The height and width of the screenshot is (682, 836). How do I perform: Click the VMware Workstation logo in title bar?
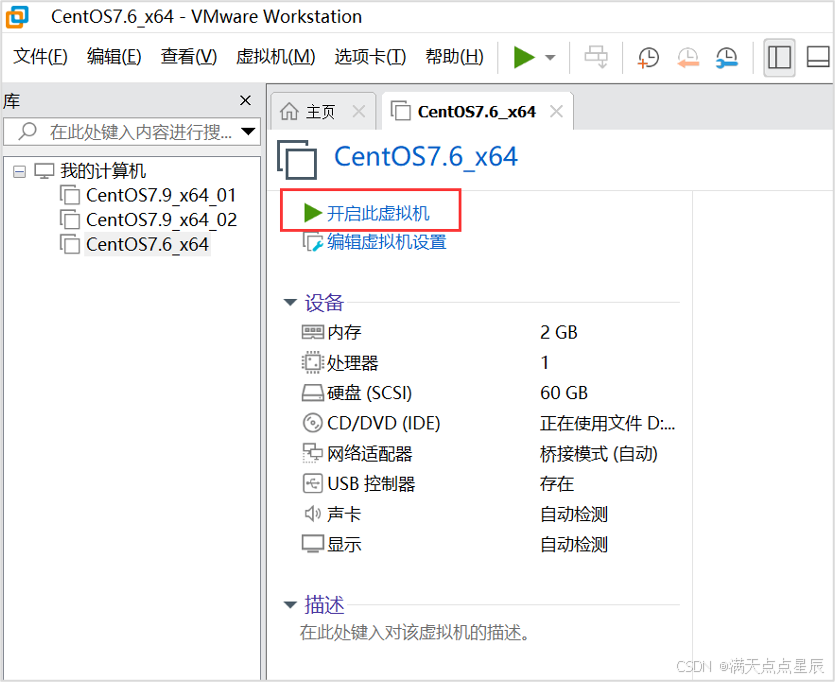[x=17, y=17]
